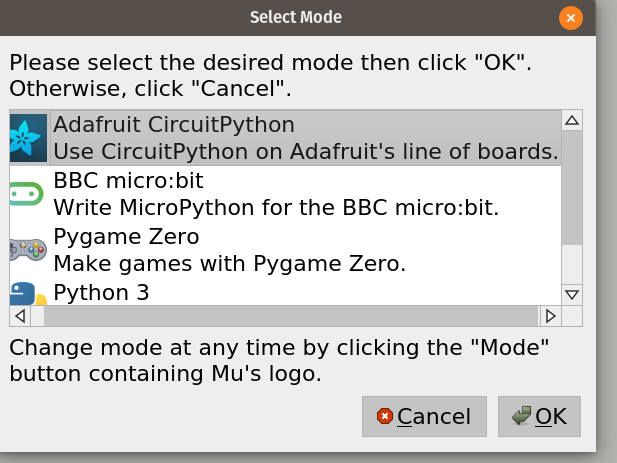
Task: Click the green arrow icon on OK
Action: tap(521, 416)
